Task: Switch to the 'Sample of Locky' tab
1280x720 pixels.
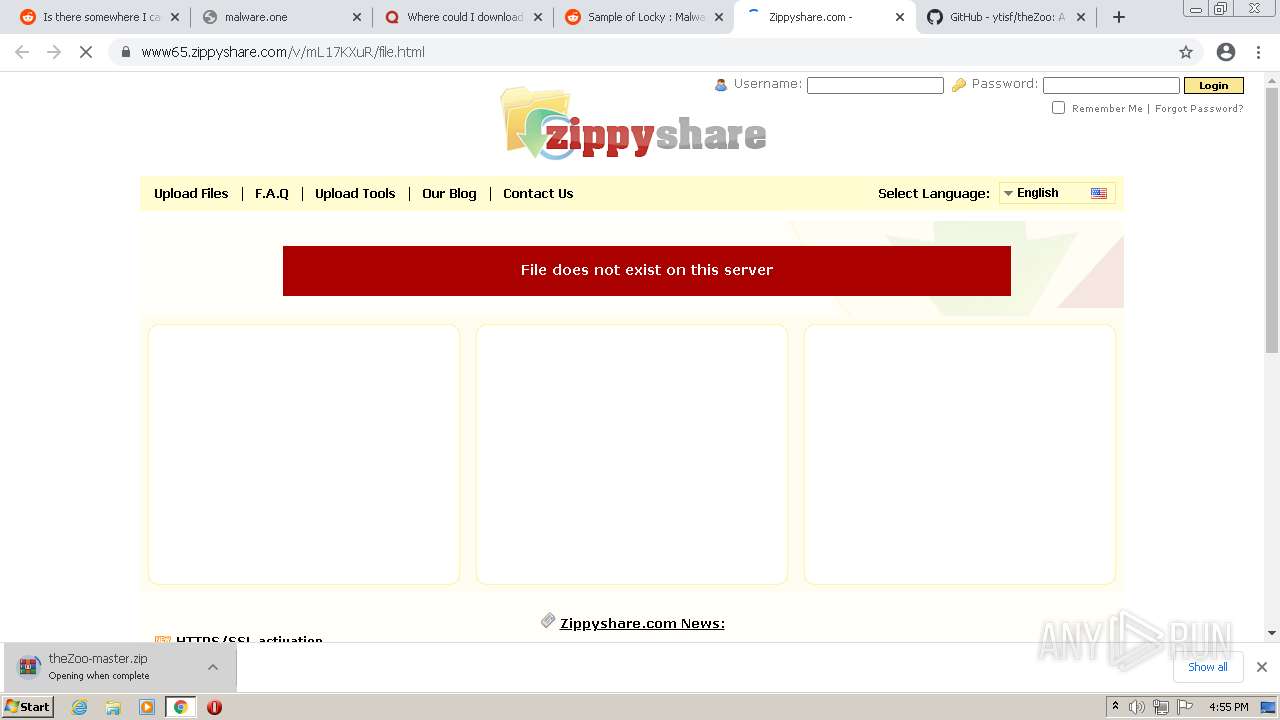Action: (644, 17)
